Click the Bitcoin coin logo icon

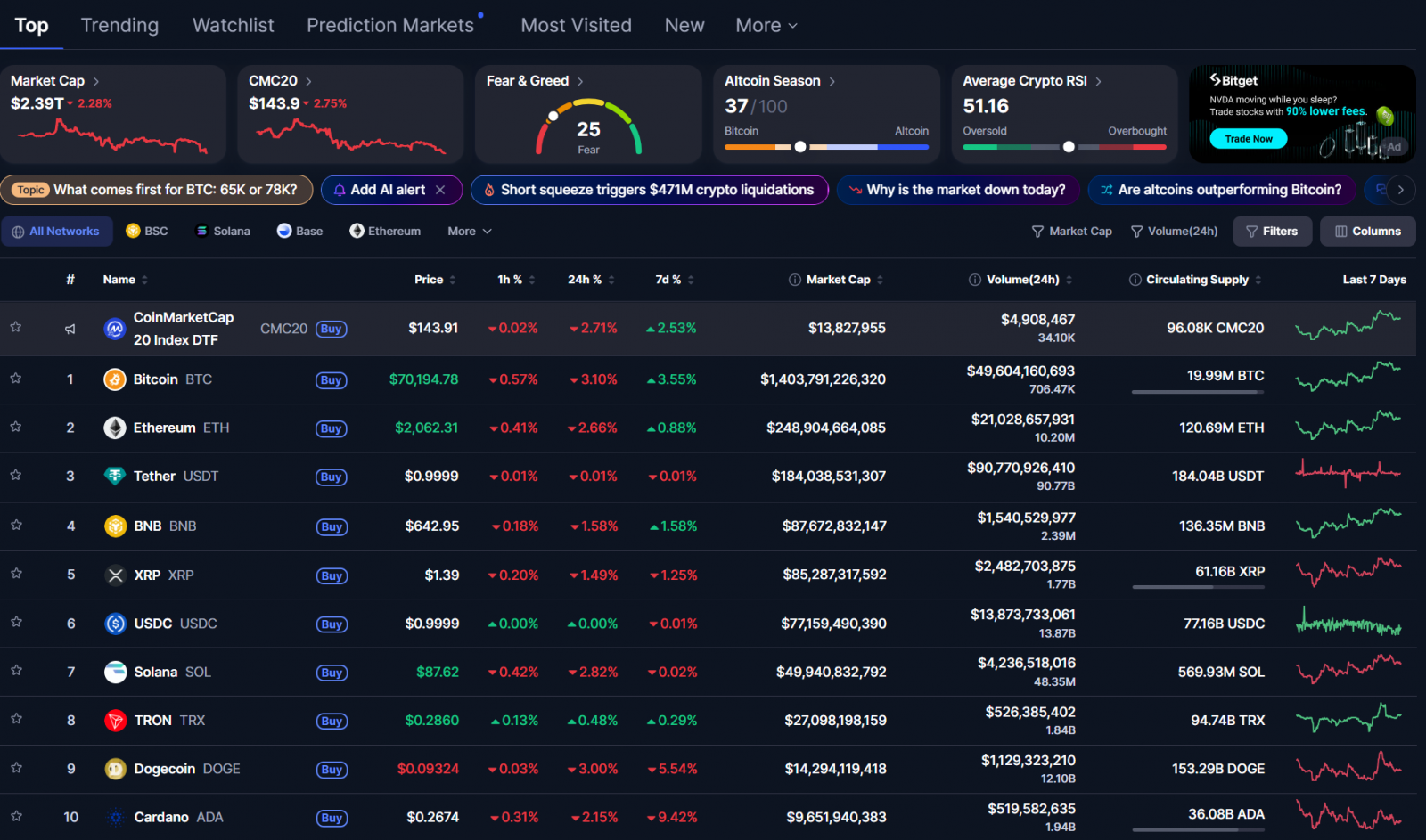(x=115, y=379)
